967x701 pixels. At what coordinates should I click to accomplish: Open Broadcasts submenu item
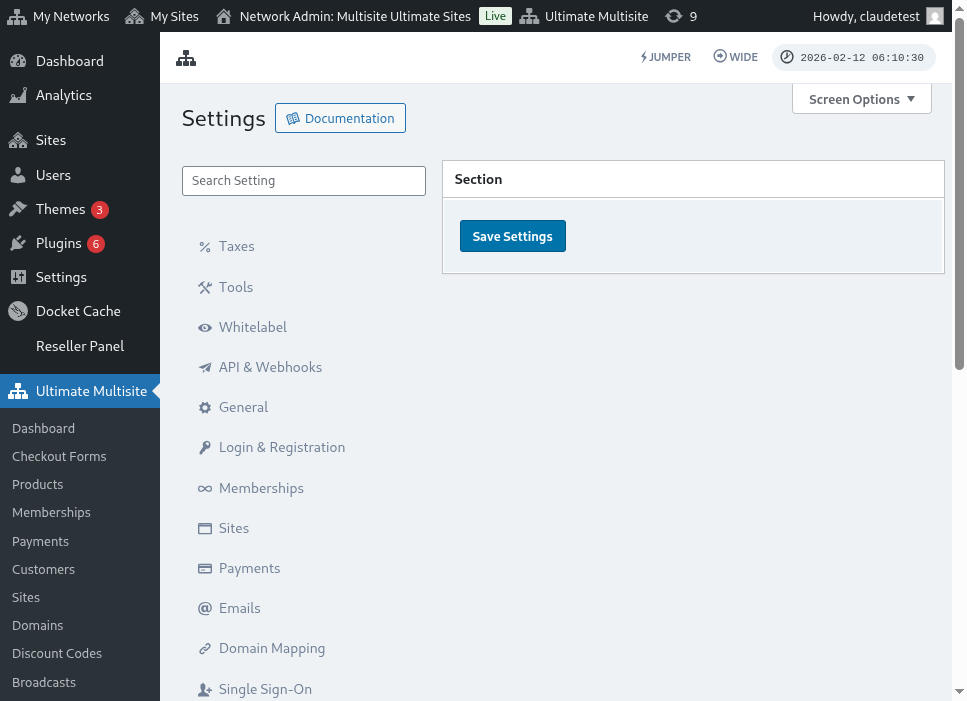click(x=44, y=682)
